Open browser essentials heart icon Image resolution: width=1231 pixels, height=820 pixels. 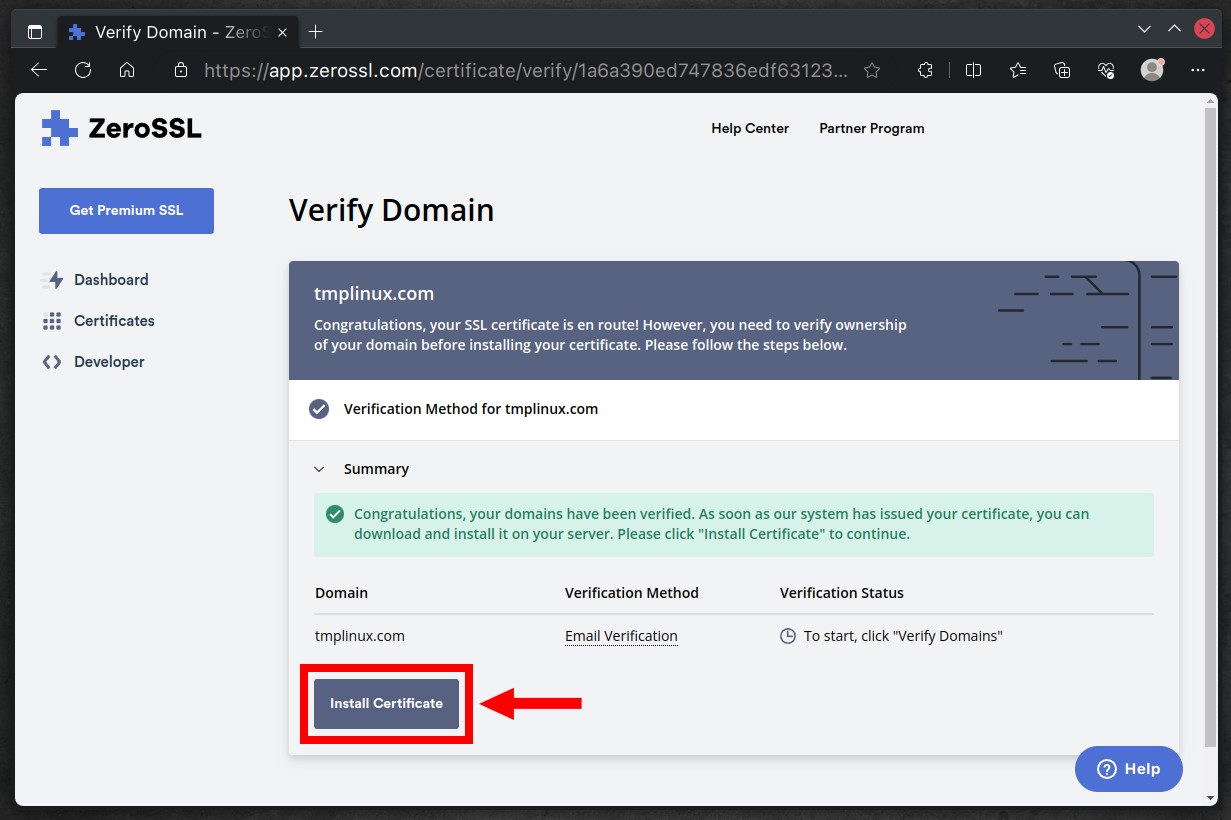[1106, 70]
